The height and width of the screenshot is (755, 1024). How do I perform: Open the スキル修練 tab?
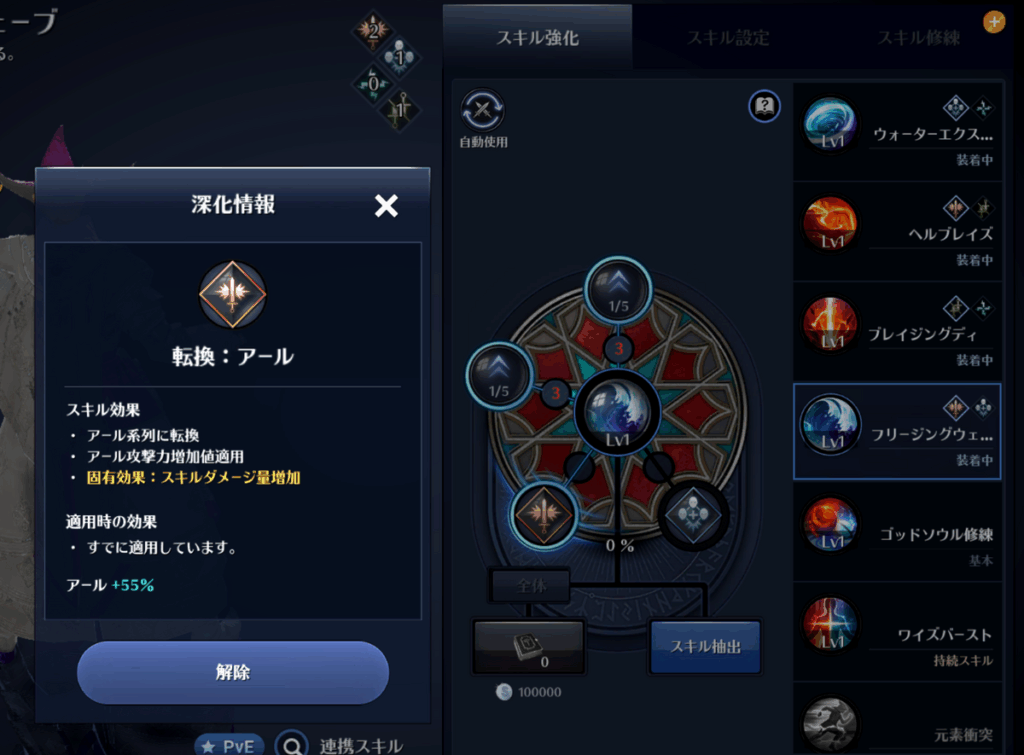point(919,38)
